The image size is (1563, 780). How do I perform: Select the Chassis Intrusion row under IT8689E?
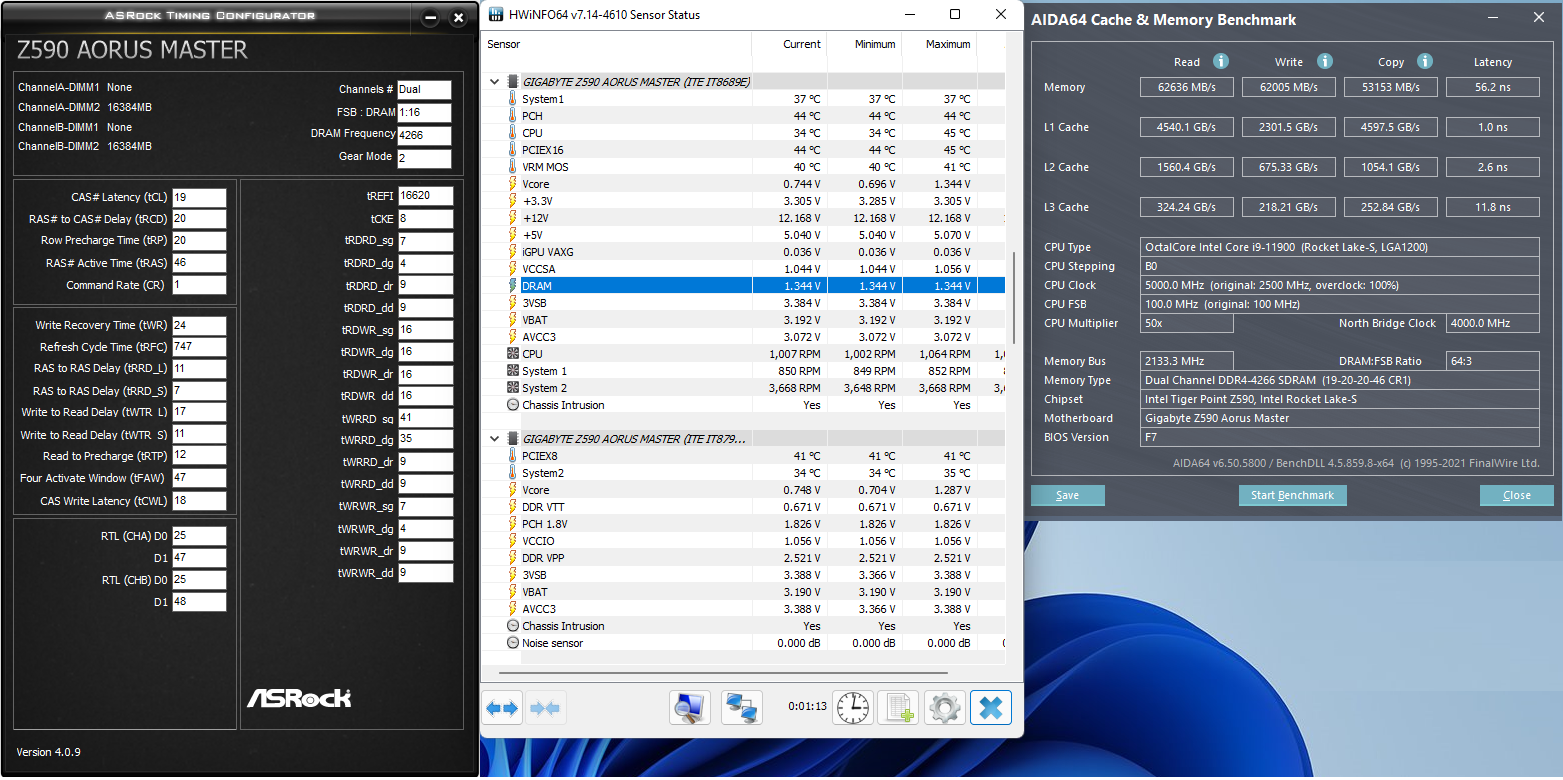click(743, 405)
